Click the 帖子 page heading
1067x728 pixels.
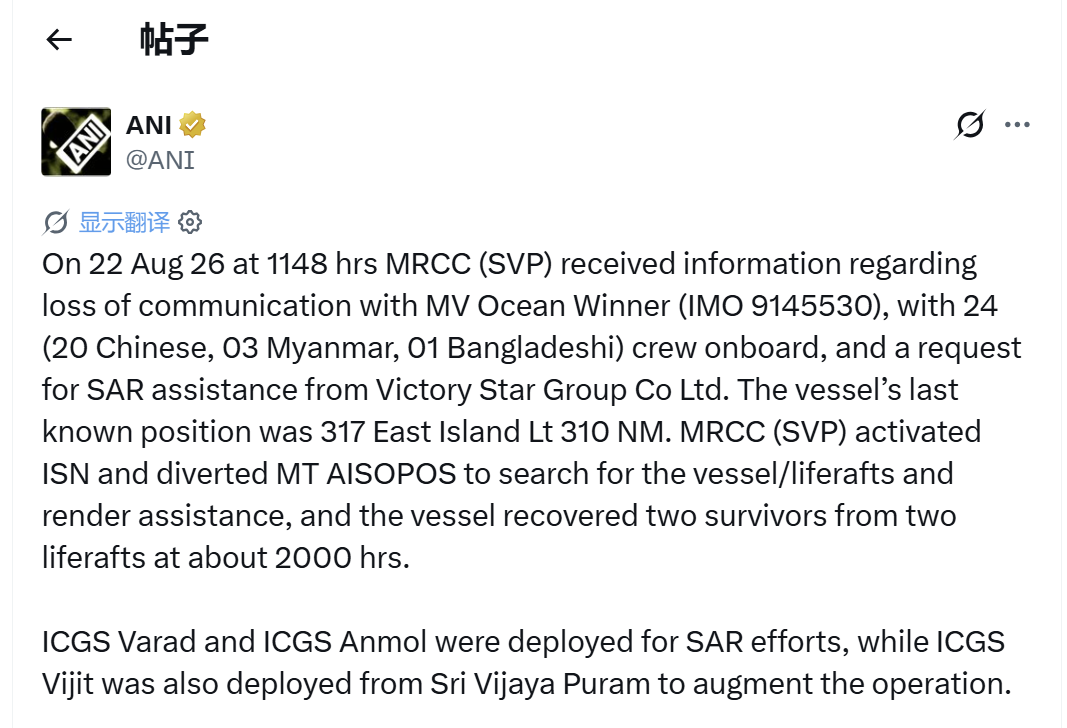(x=174, y=39)
